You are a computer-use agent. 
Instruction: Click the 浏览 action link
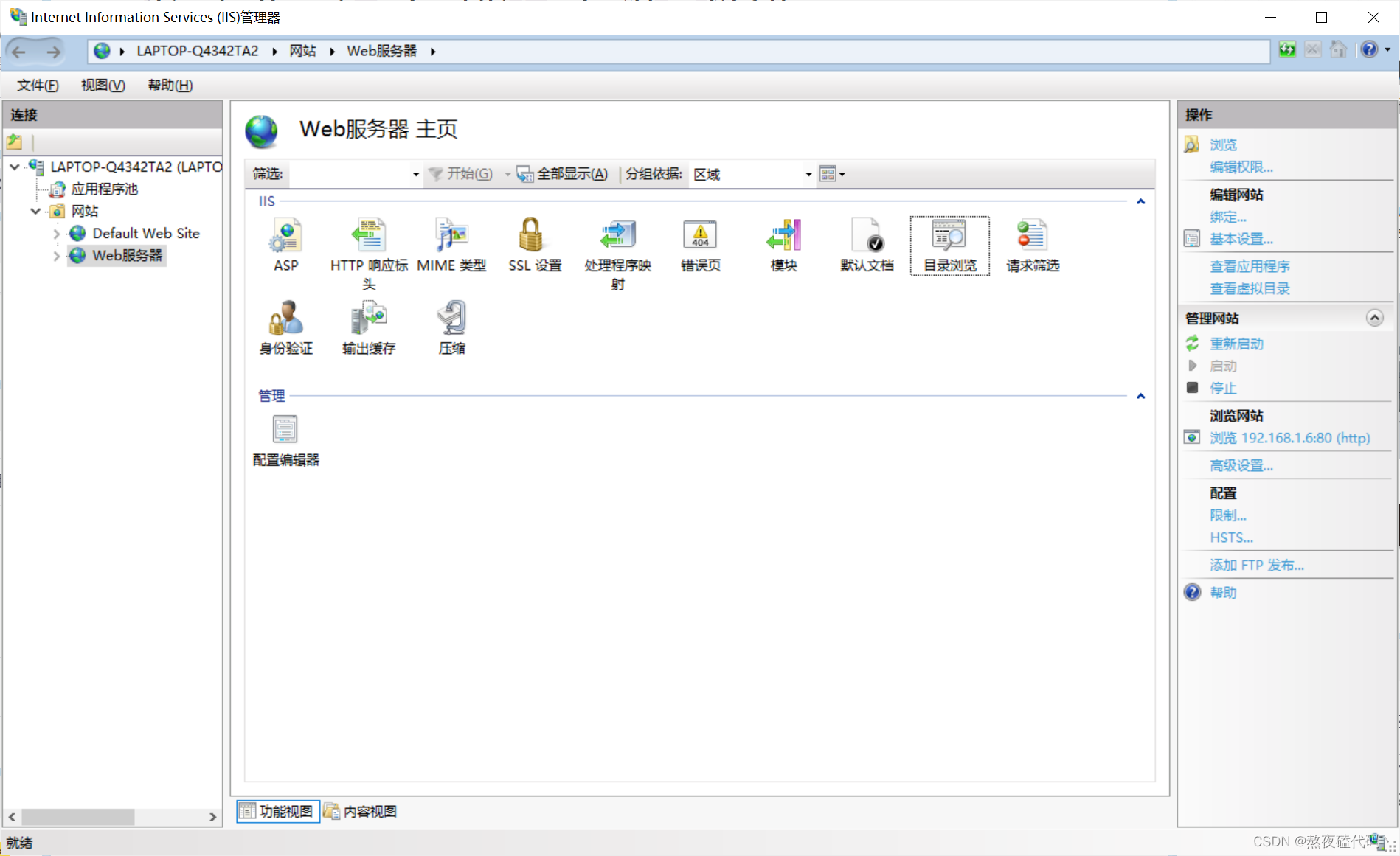[x=1223, y=145]
